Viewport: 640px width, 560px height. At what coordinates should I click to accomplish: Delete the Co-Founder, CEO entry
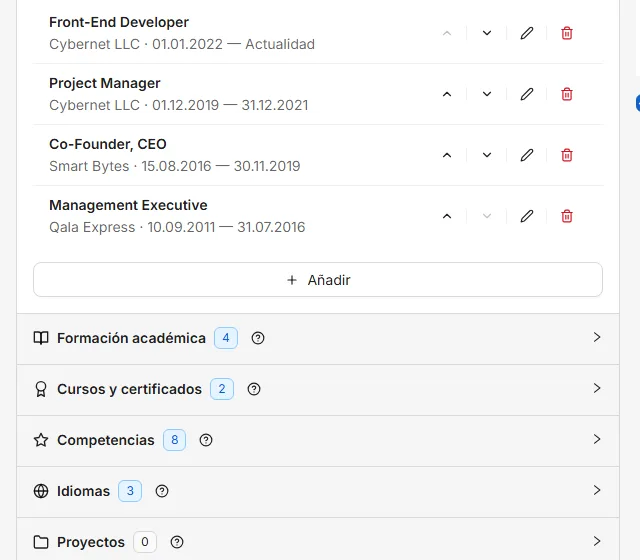click(x=567, y=155)
